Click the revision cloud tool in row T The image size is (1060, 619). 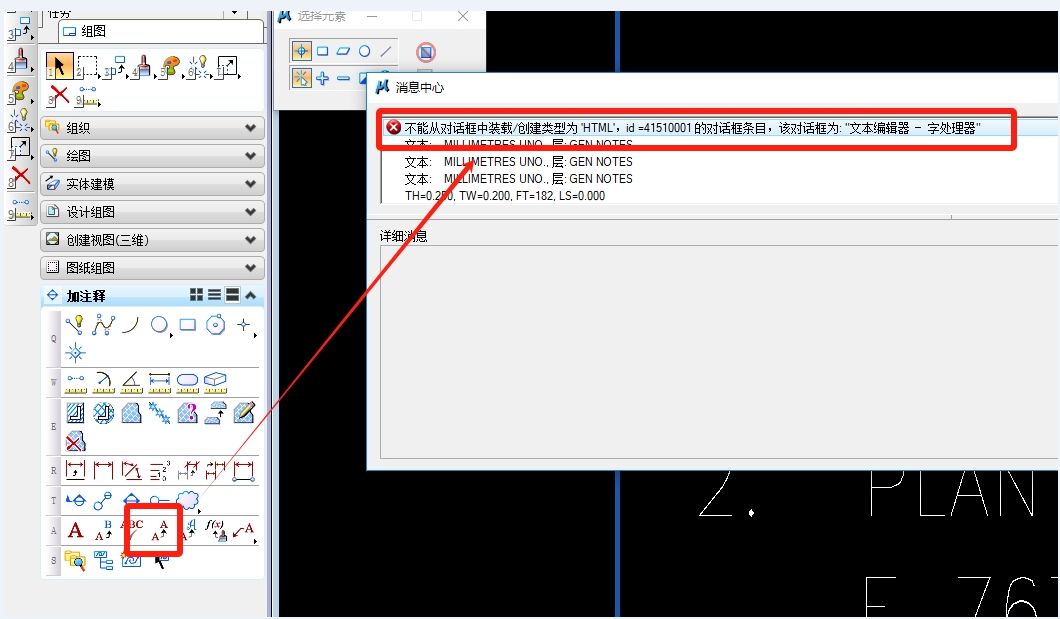click(x=188, y=500)
